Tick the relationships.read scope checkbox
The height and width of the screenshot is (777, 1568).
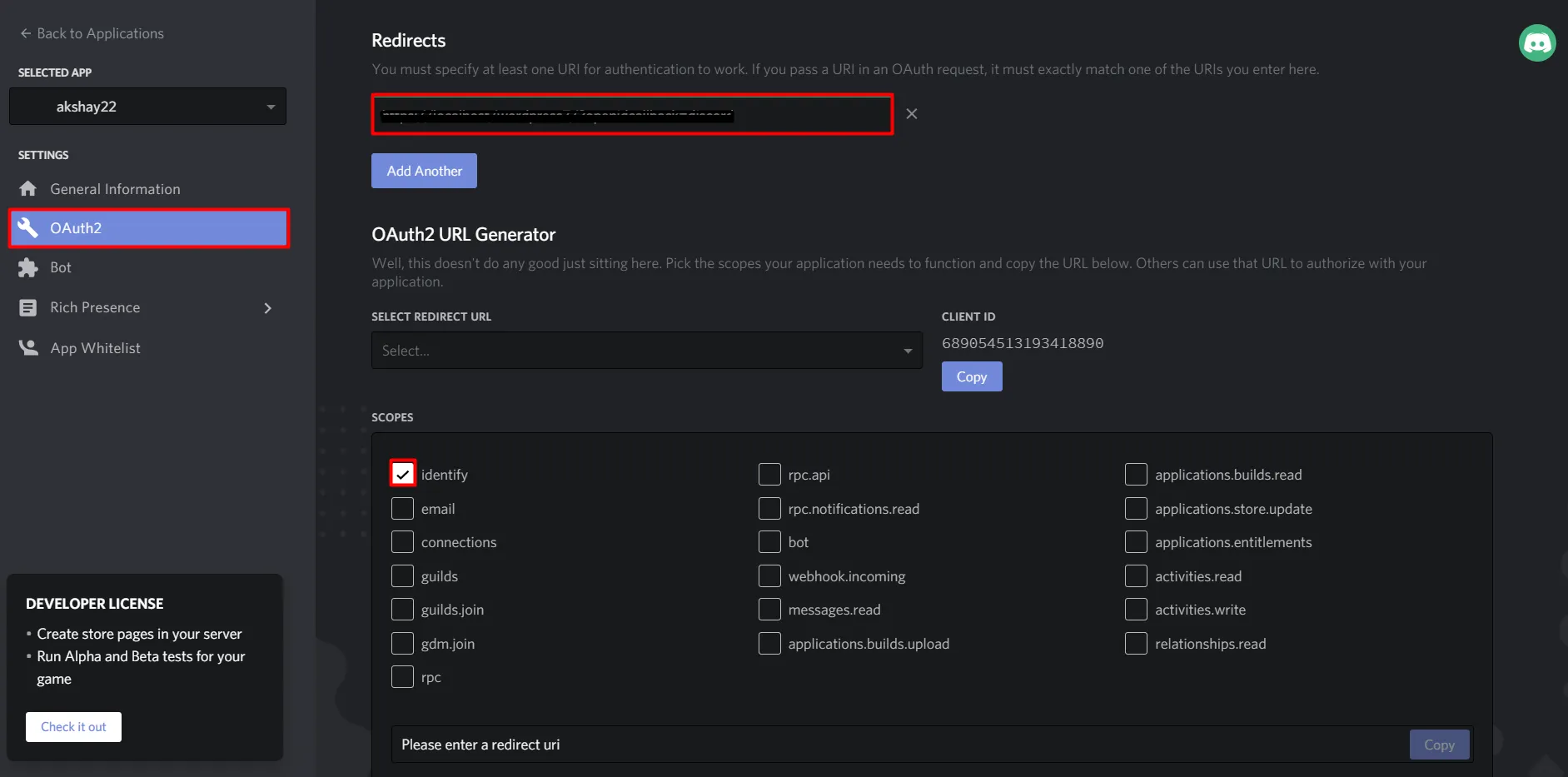[1136, 643]
